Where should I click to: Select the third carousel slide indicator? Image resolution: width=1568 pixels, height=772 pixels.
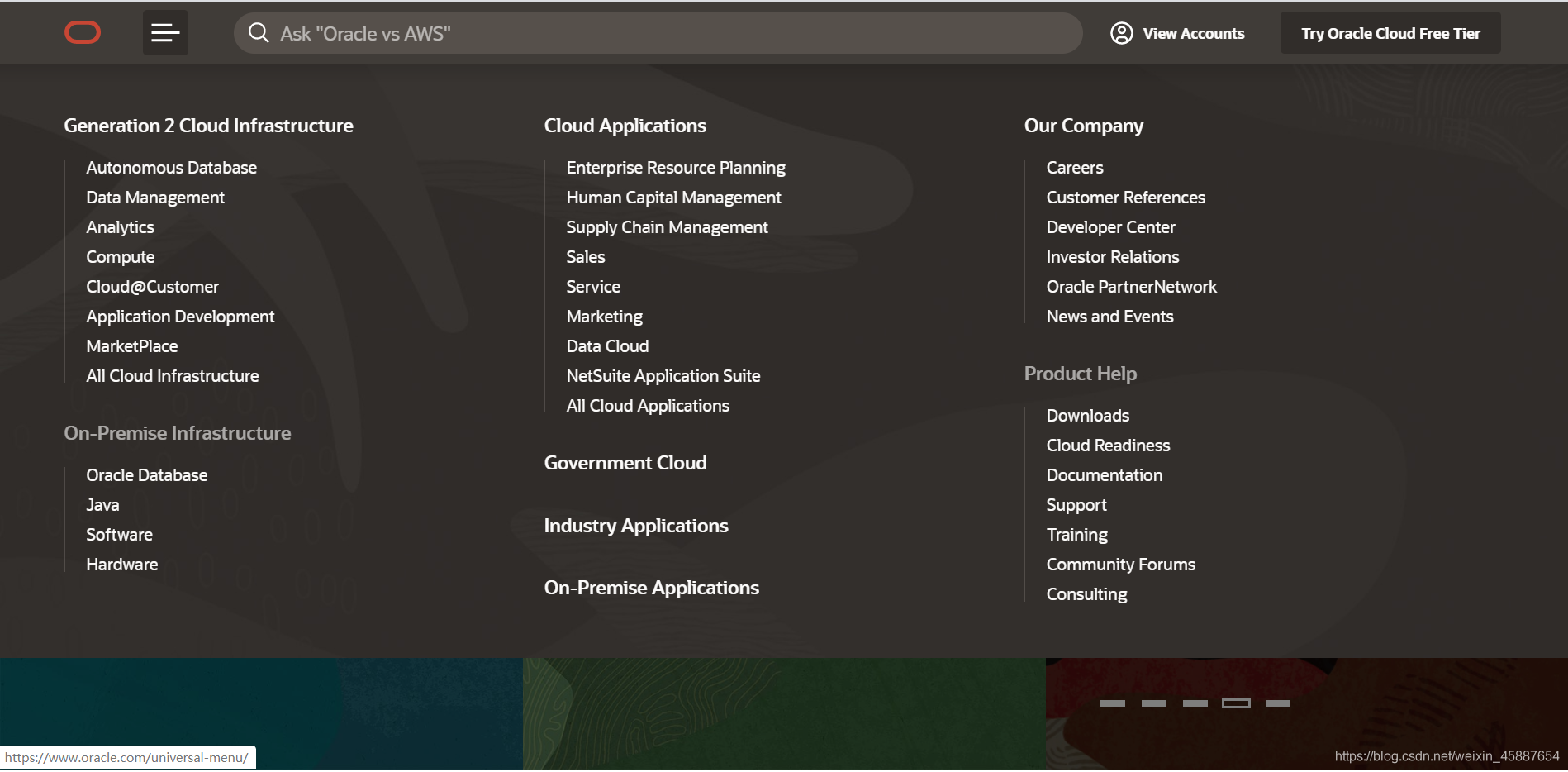point(1195,703)
